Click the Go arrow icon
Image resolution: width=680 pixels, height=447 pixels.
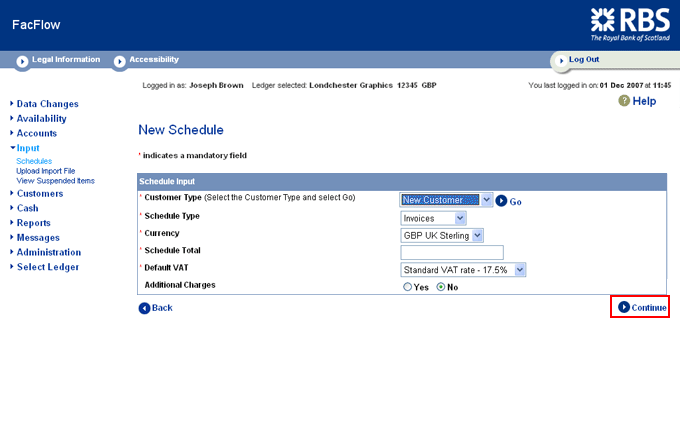[x=502, y=201]
